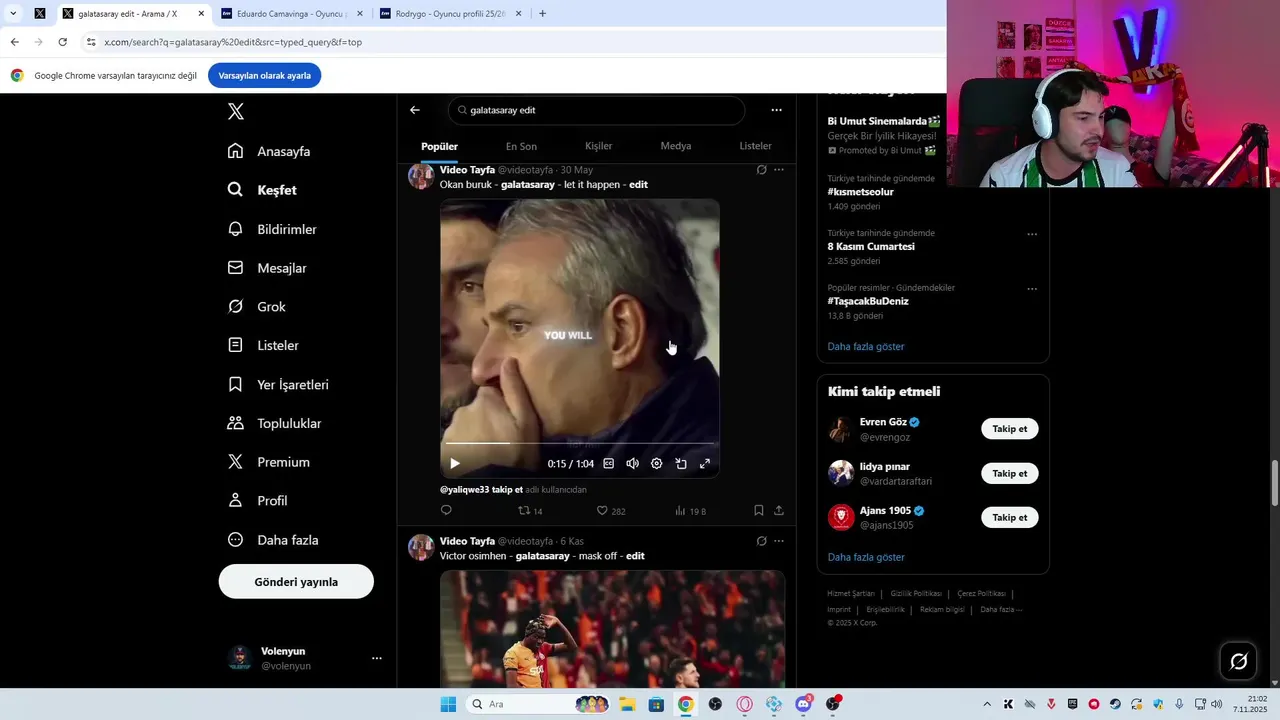Open a new browser tab
This screenshot has height=720, width=1280.
click(x=542, y=14)
